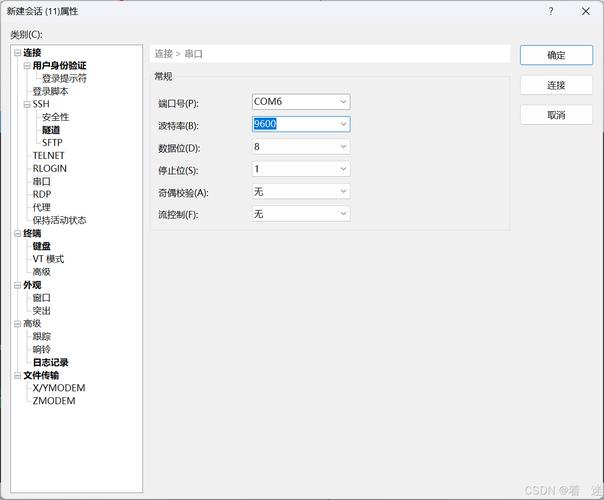Collapse the SSH tree node
Screen dimensions: 604x500
(27, 104)
